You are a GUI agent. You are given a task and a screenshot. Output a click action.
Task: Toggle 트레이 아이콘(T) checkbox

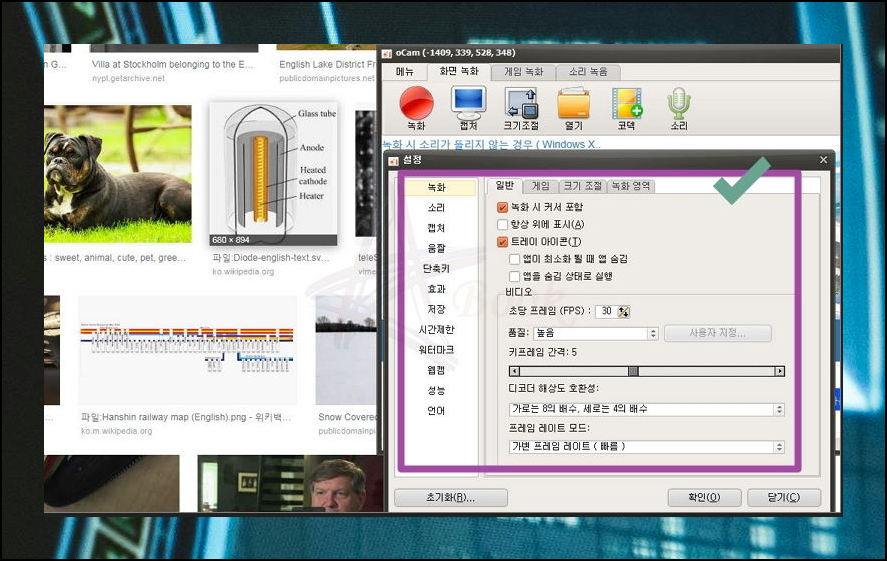point(502,242)
